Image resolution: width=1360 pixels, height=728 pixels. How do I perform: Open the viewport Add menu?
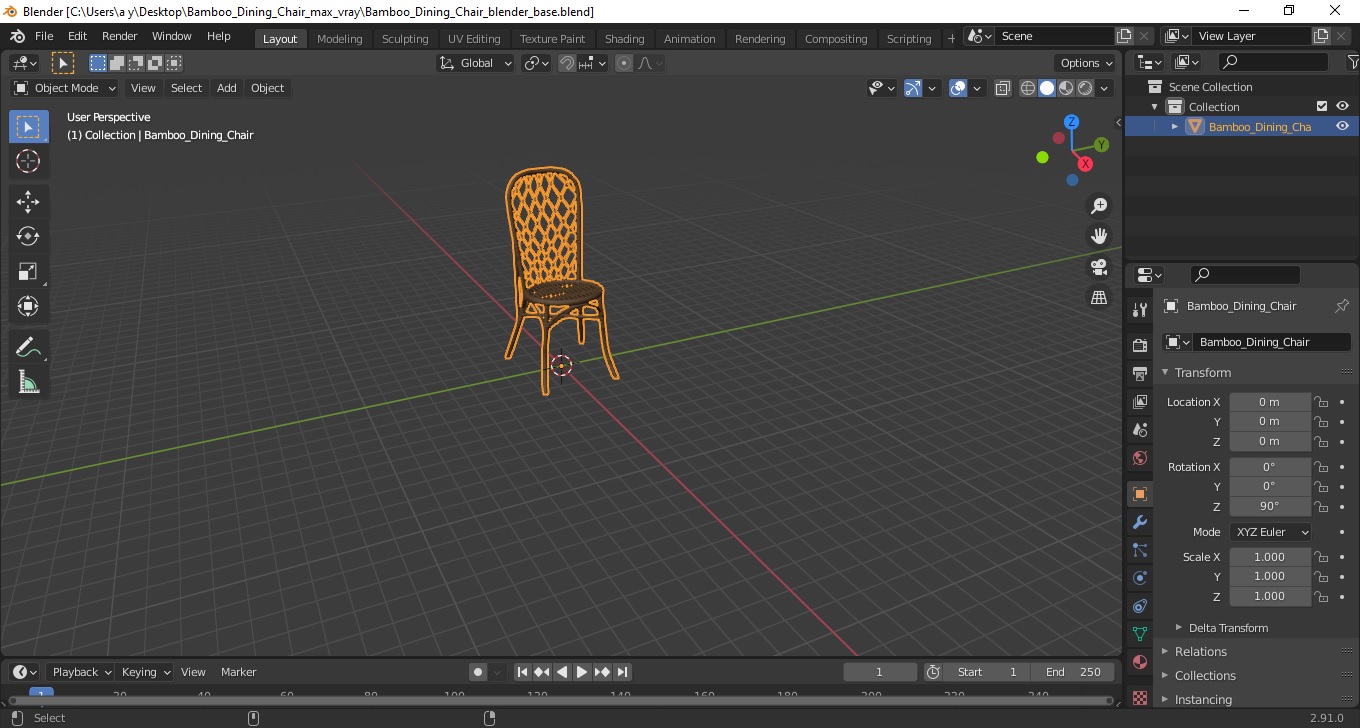[227, 88]
